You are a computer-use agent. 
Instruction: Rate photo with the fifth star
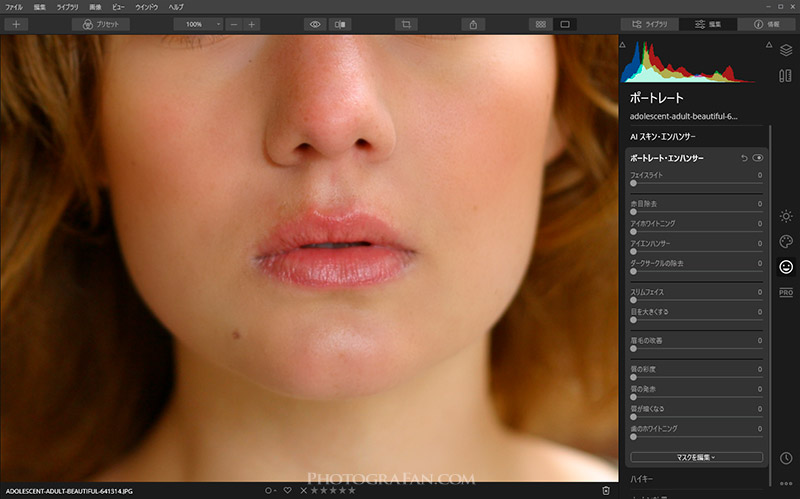click(x=352, y=490)
